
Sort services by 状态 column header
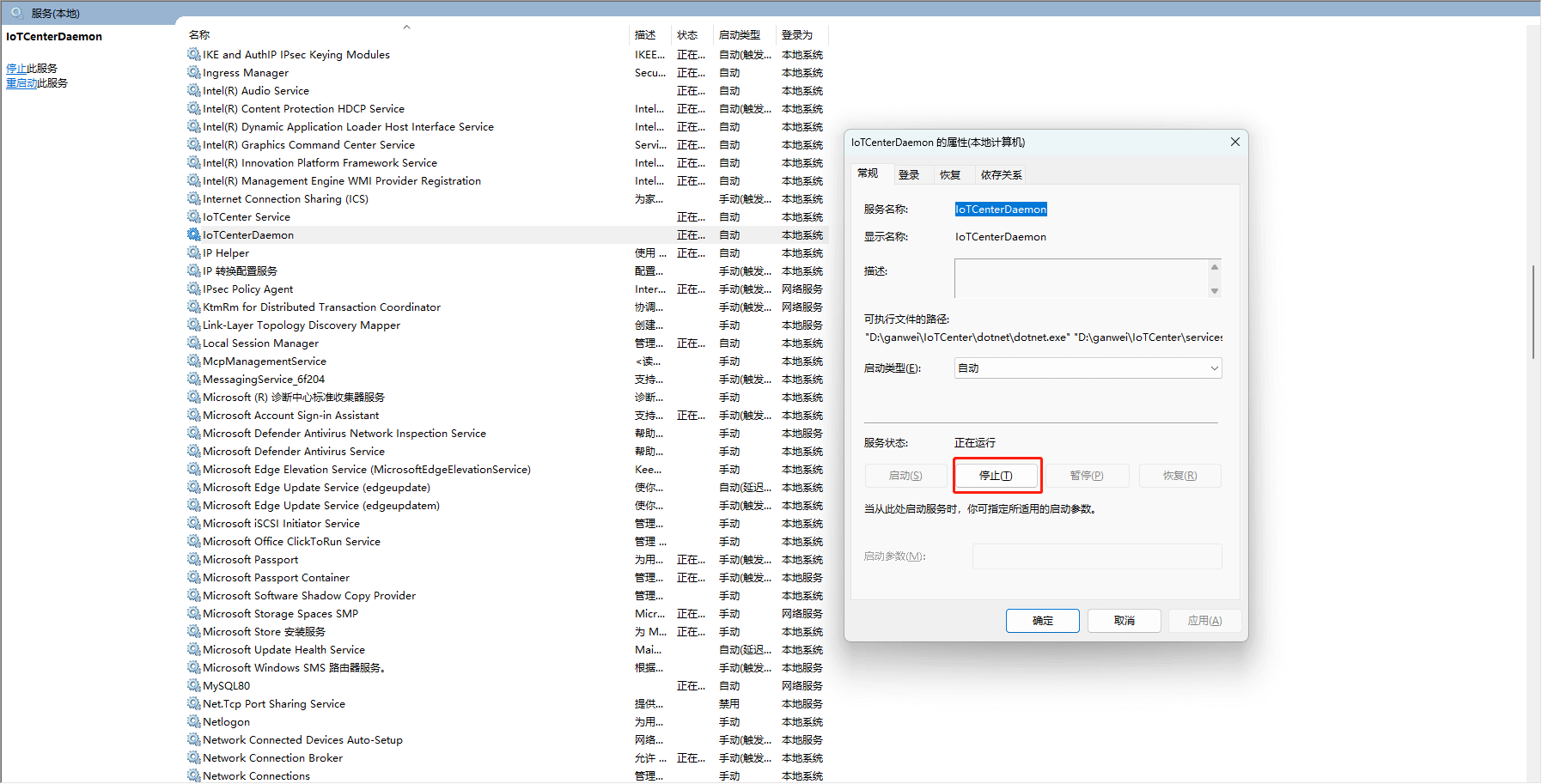coord(693,34)
